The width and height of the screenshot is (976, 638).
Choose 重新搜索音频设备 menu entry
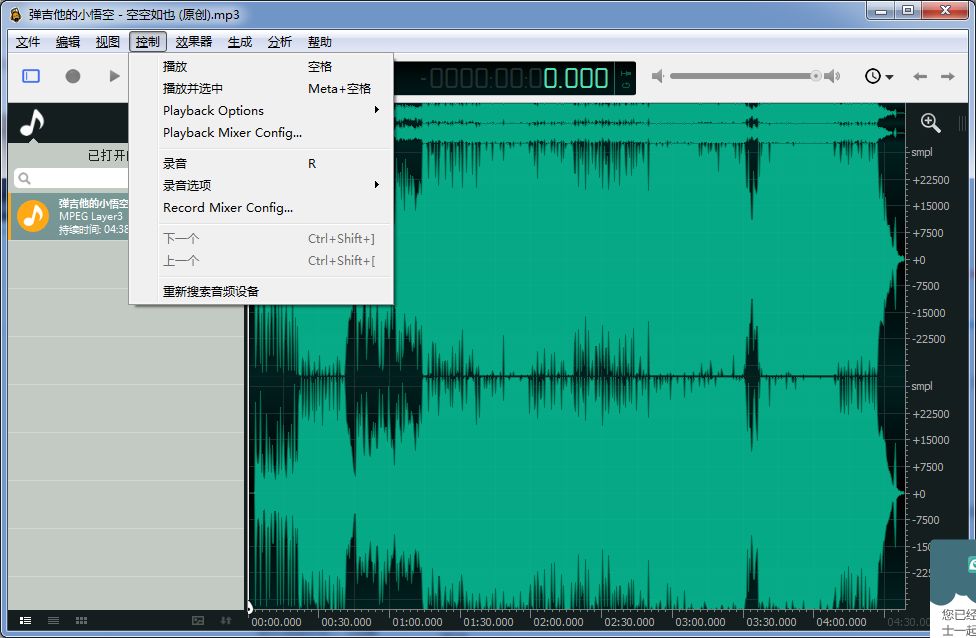tap(261, 291)
